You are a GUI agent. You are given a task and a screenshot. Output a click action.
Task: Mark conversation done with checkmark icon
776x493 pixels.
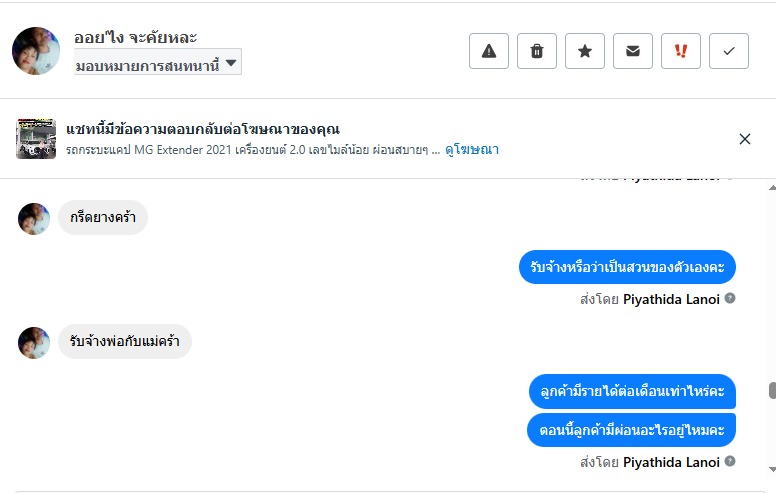pos(729,51)
